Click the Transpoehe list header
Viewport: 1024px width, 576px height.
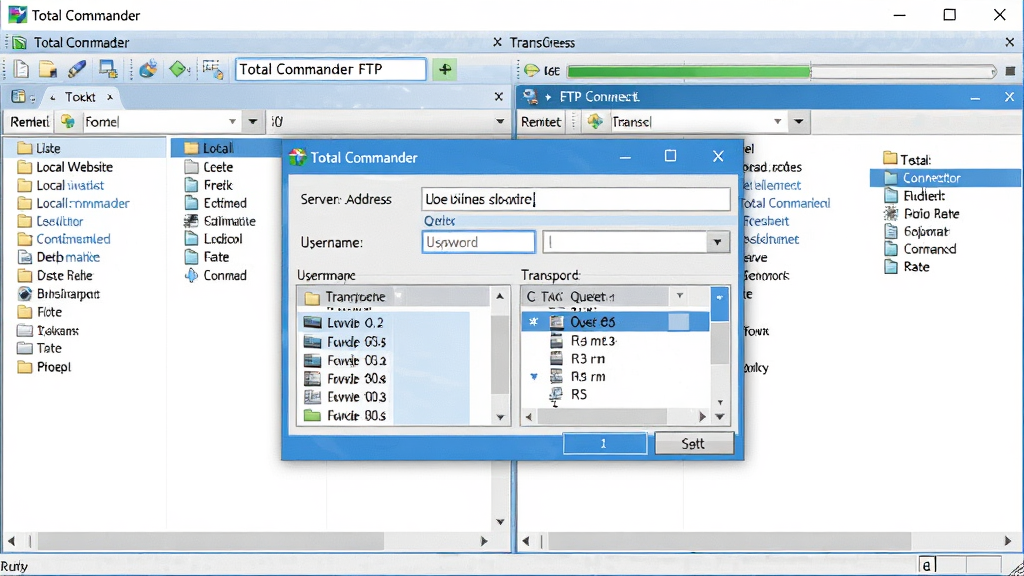(392, 296)
